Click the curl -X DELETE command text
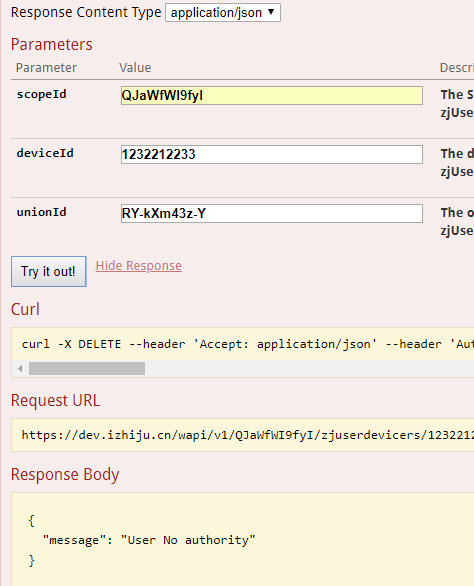The image size is (474, 586). point(247,344)
